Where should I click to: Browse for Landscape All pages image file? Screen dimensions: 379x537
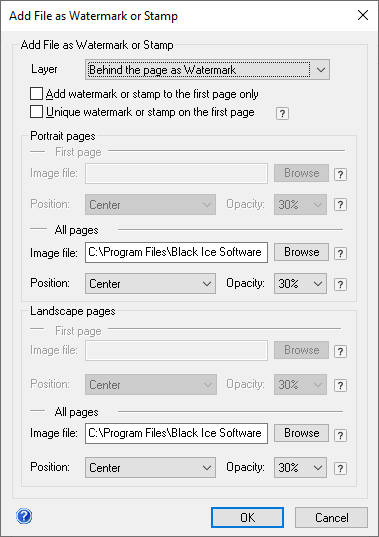tap(301, 433)
